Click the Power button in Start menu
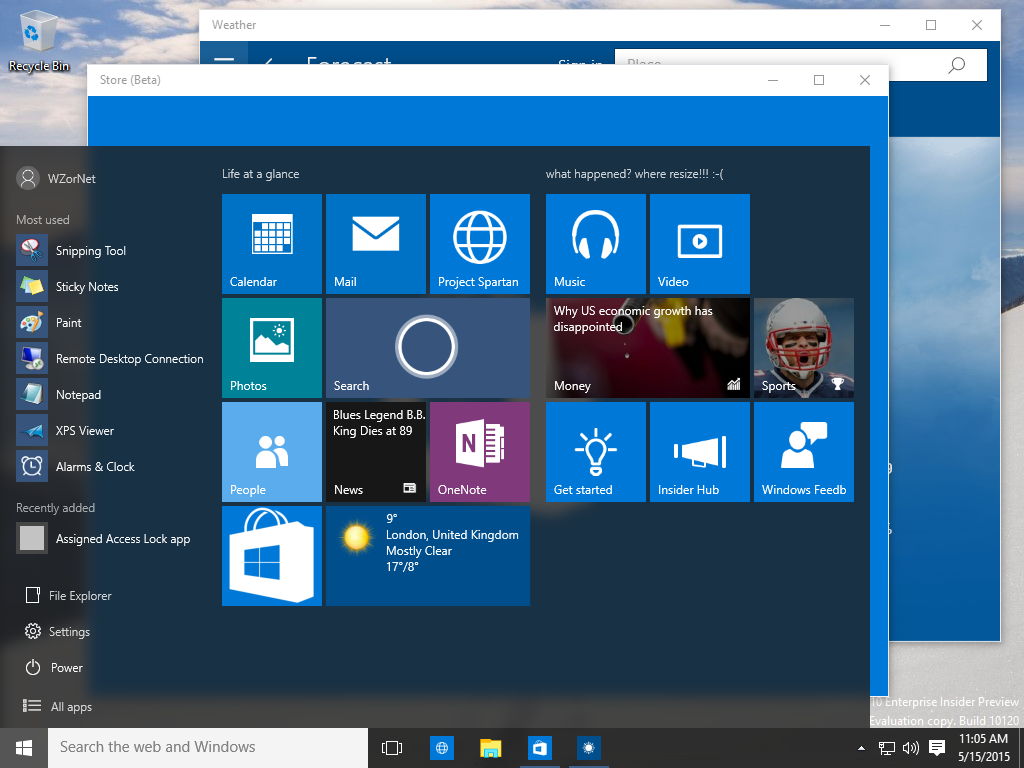 54,667
